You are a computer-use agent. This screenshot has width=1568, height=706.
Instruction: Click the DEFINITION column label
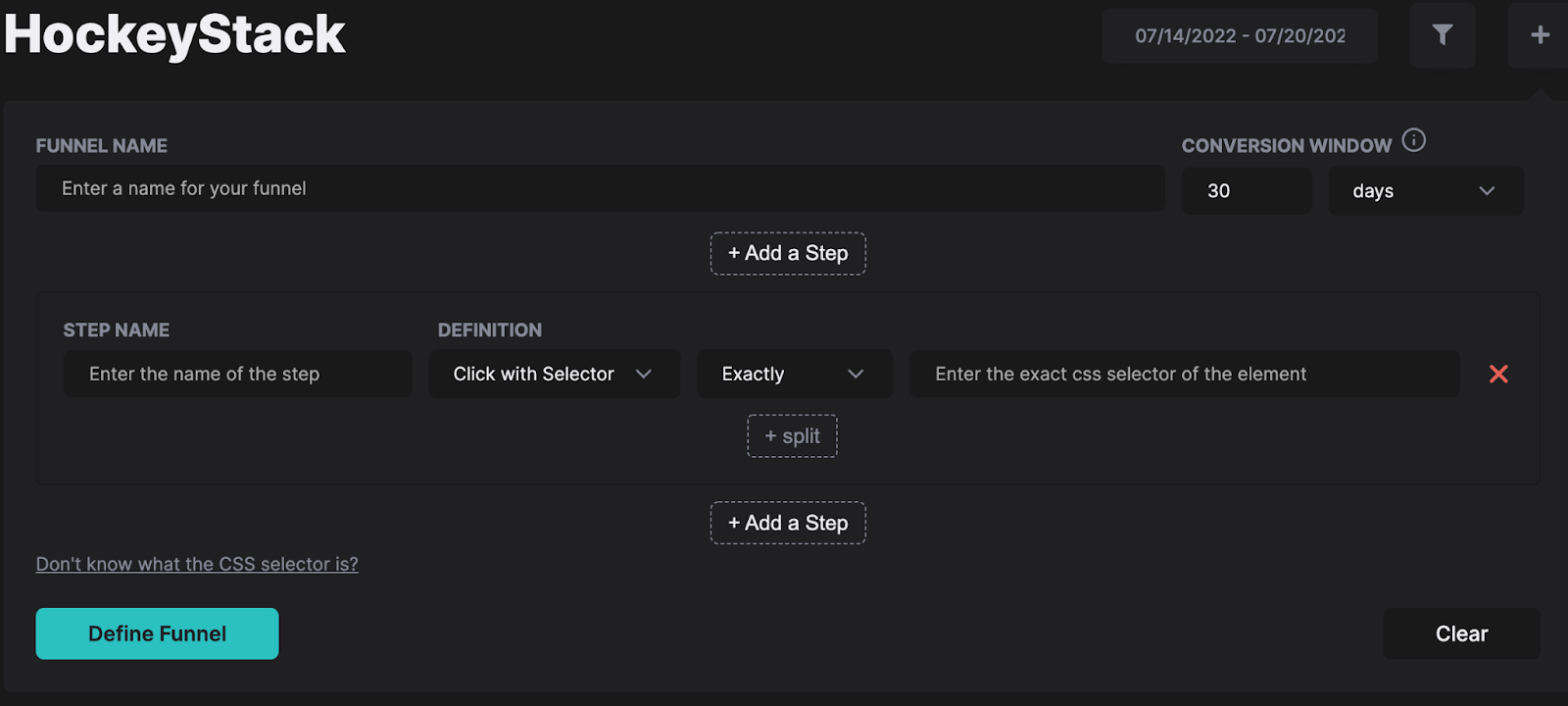click(x=490, y=330)
